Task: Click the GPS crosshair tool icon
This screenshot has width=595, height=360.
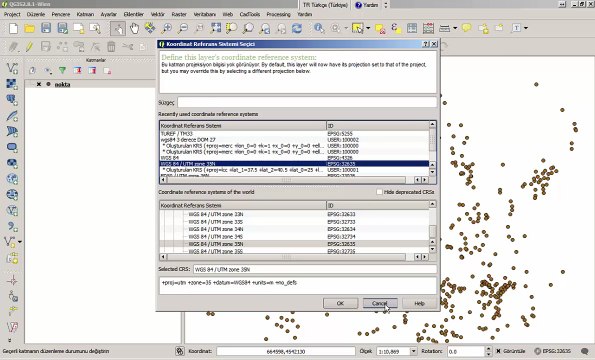Action: tap(12, 280)
